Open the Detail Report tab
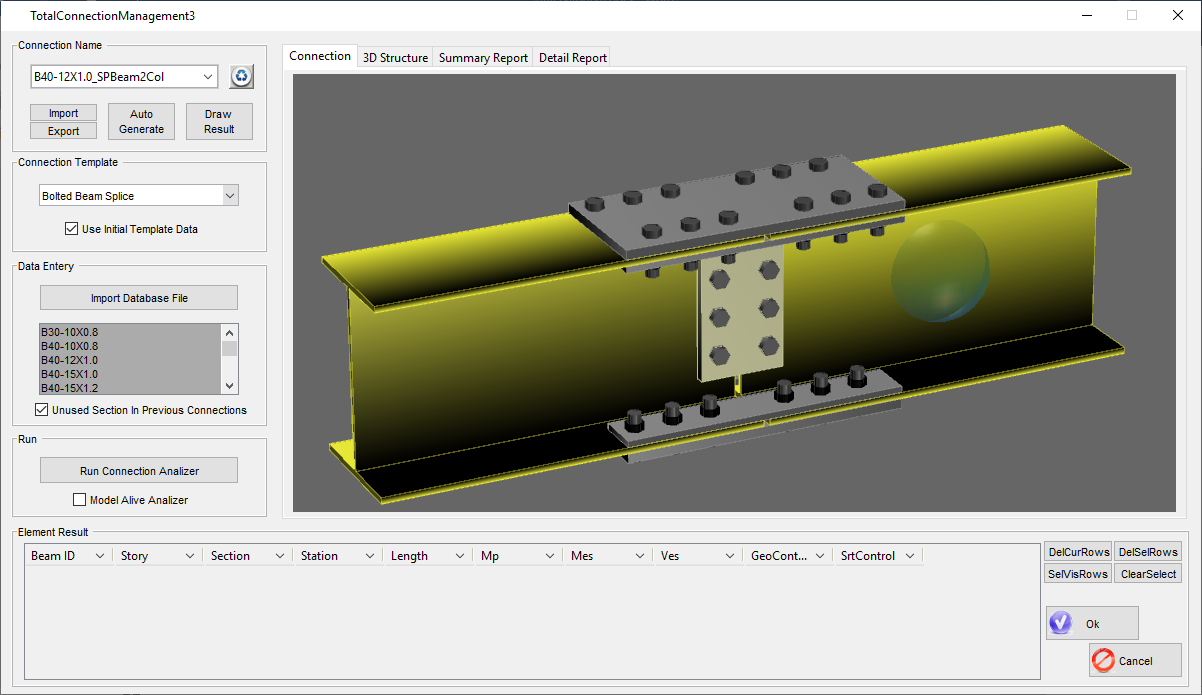The height and width of the screenshot is (695, 1202). 572,58
